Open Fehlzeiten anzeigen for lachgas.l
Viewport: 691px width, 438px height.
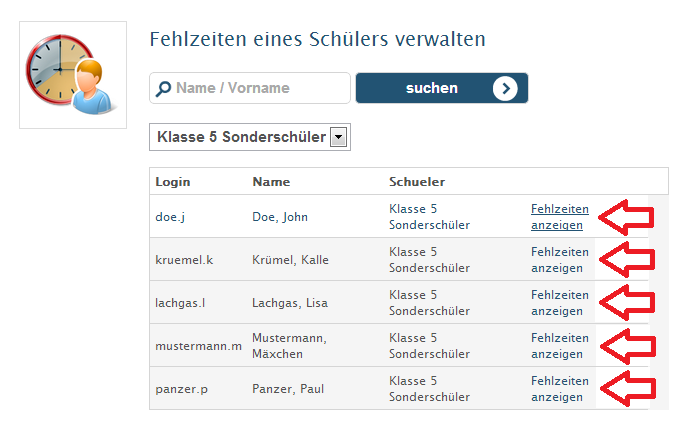tap(560, 303)
